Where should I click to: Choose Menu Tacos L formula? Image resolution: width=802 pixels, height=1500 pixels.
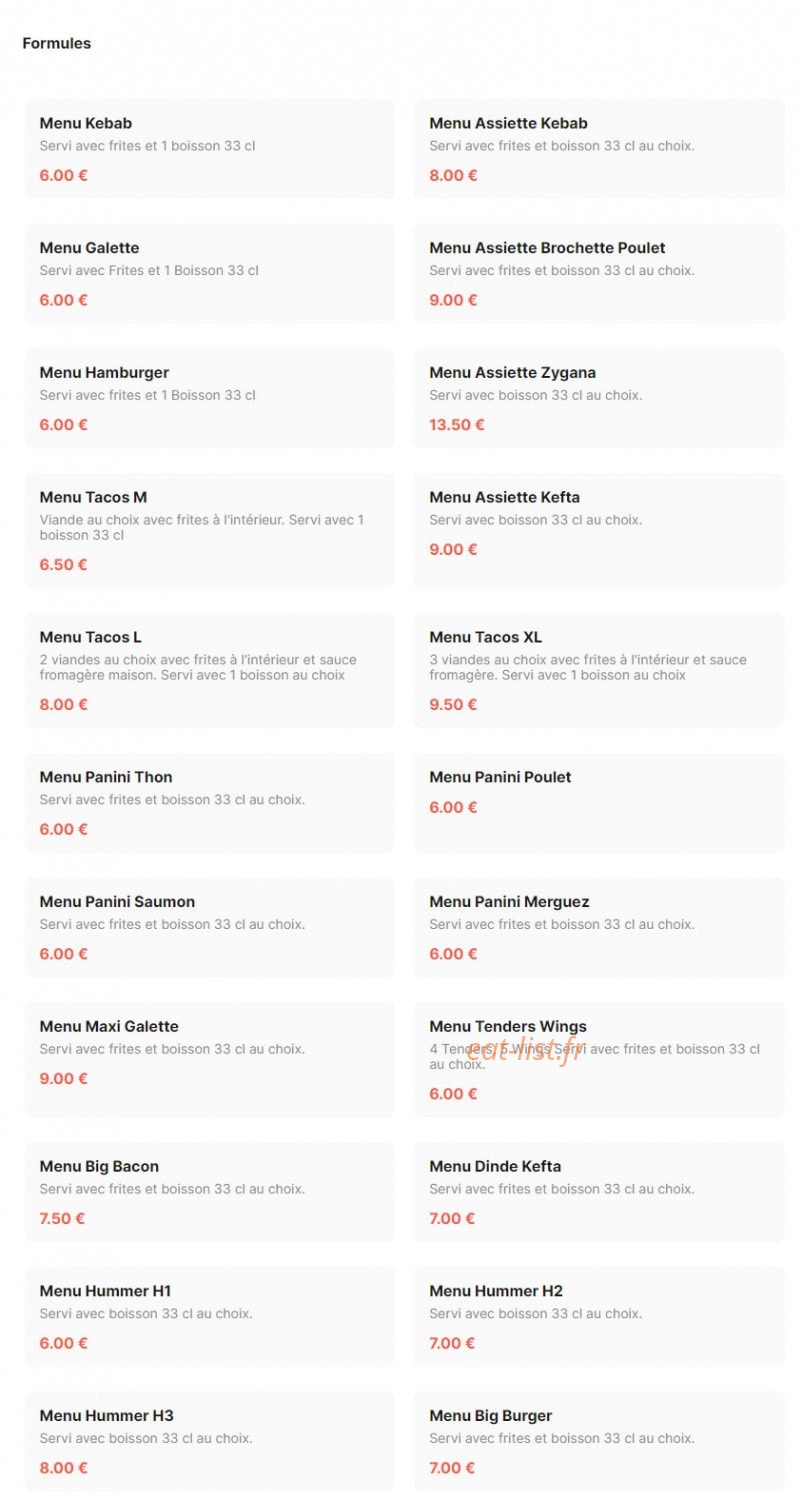coord(209,670)
